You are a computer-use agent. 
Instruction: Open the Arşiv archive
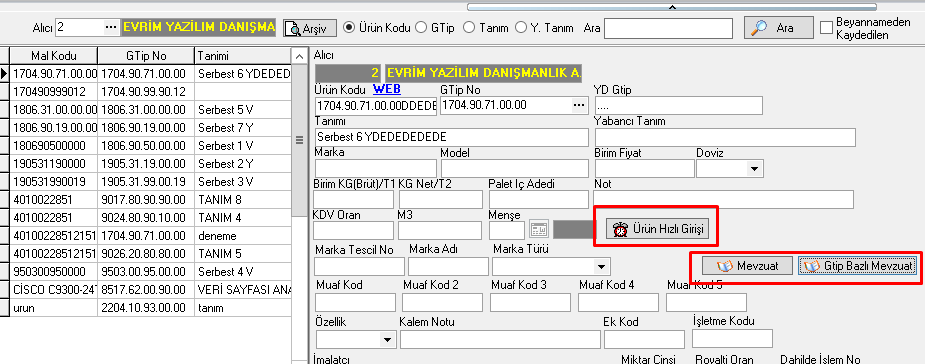point(310,28)
